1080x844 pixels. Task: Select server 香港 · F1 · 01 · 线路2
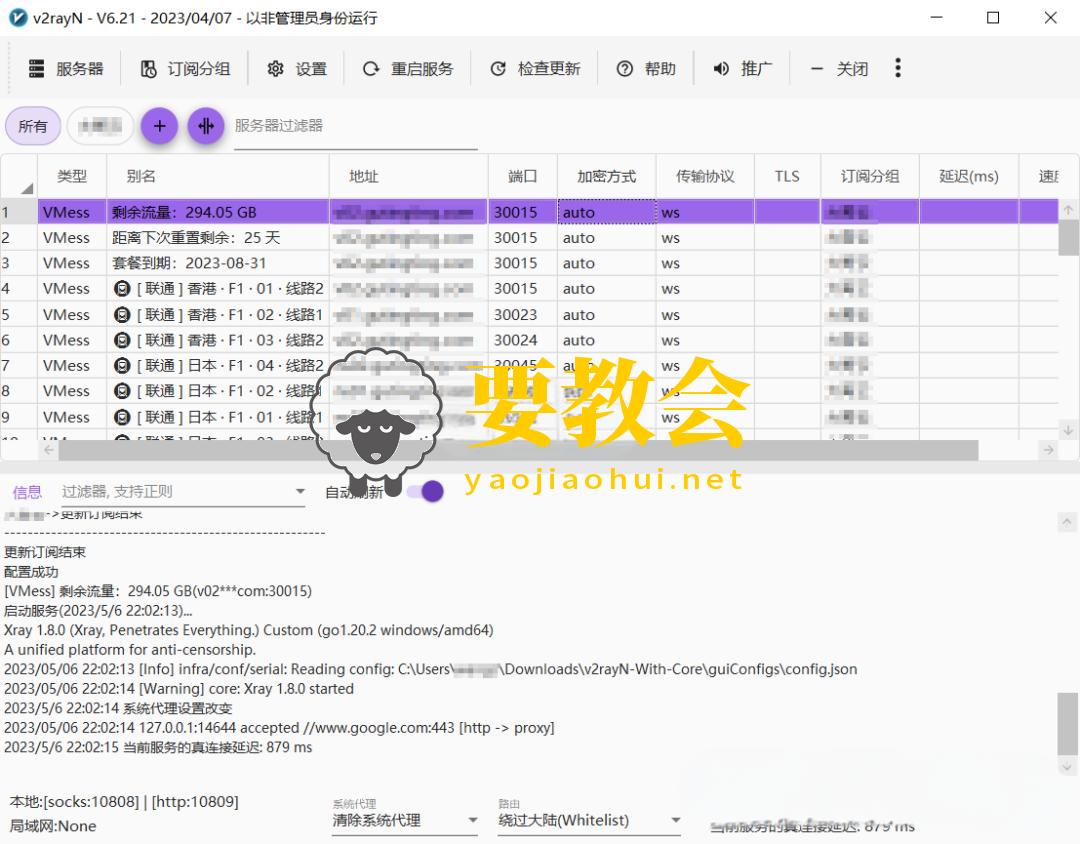(x=529, y=289)
